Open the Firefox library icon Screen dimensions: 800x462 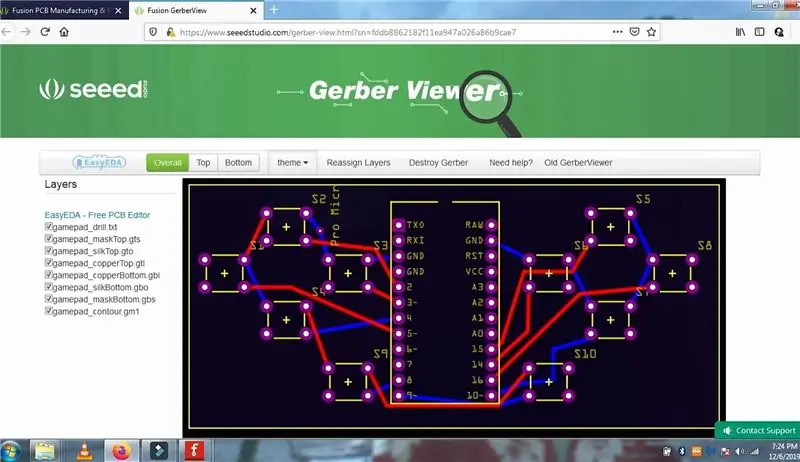pos(740,32)
